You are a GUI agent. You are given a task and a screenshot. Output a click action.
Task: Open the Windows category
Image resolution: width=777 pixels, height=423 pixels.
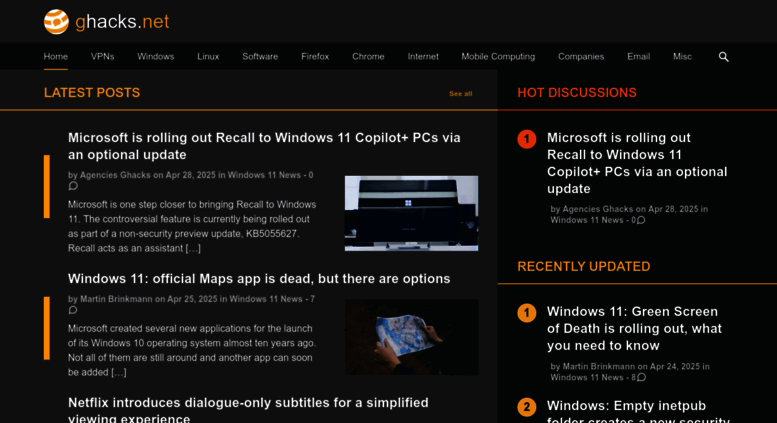[156, 56]
